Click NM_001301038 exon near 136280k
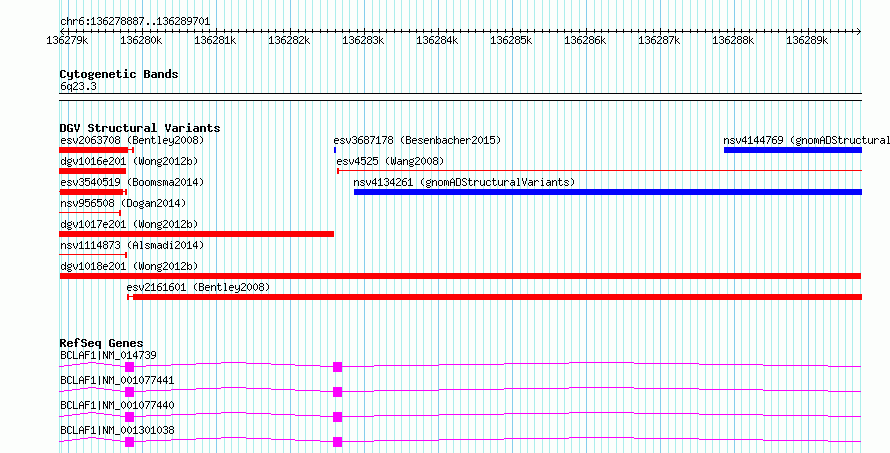The width and height of the screenshot is (890, 453). (129, 442)
